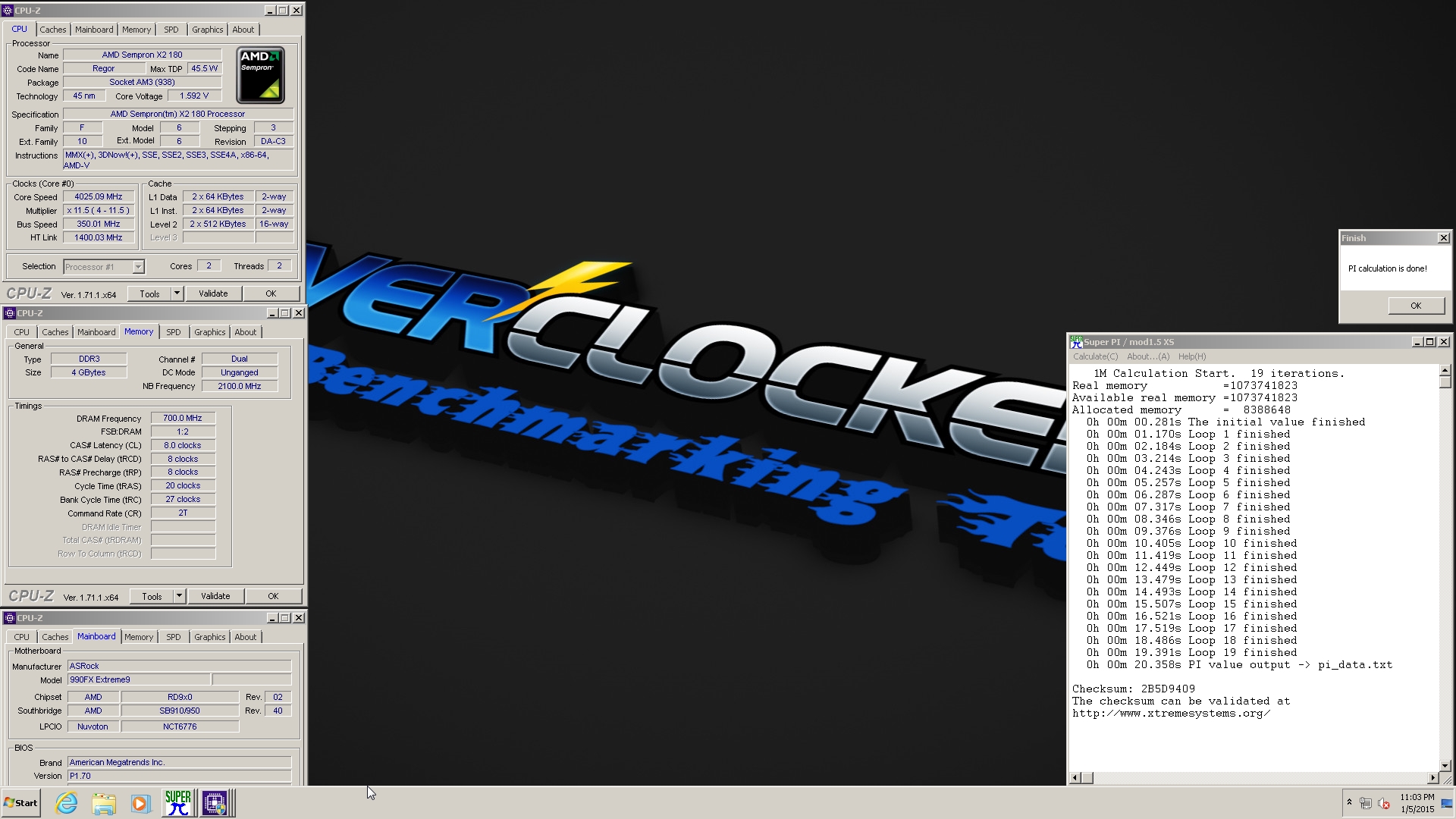
Task: Click the CPU-Z title icon of Memory window
Action: (x=10, y=313)
